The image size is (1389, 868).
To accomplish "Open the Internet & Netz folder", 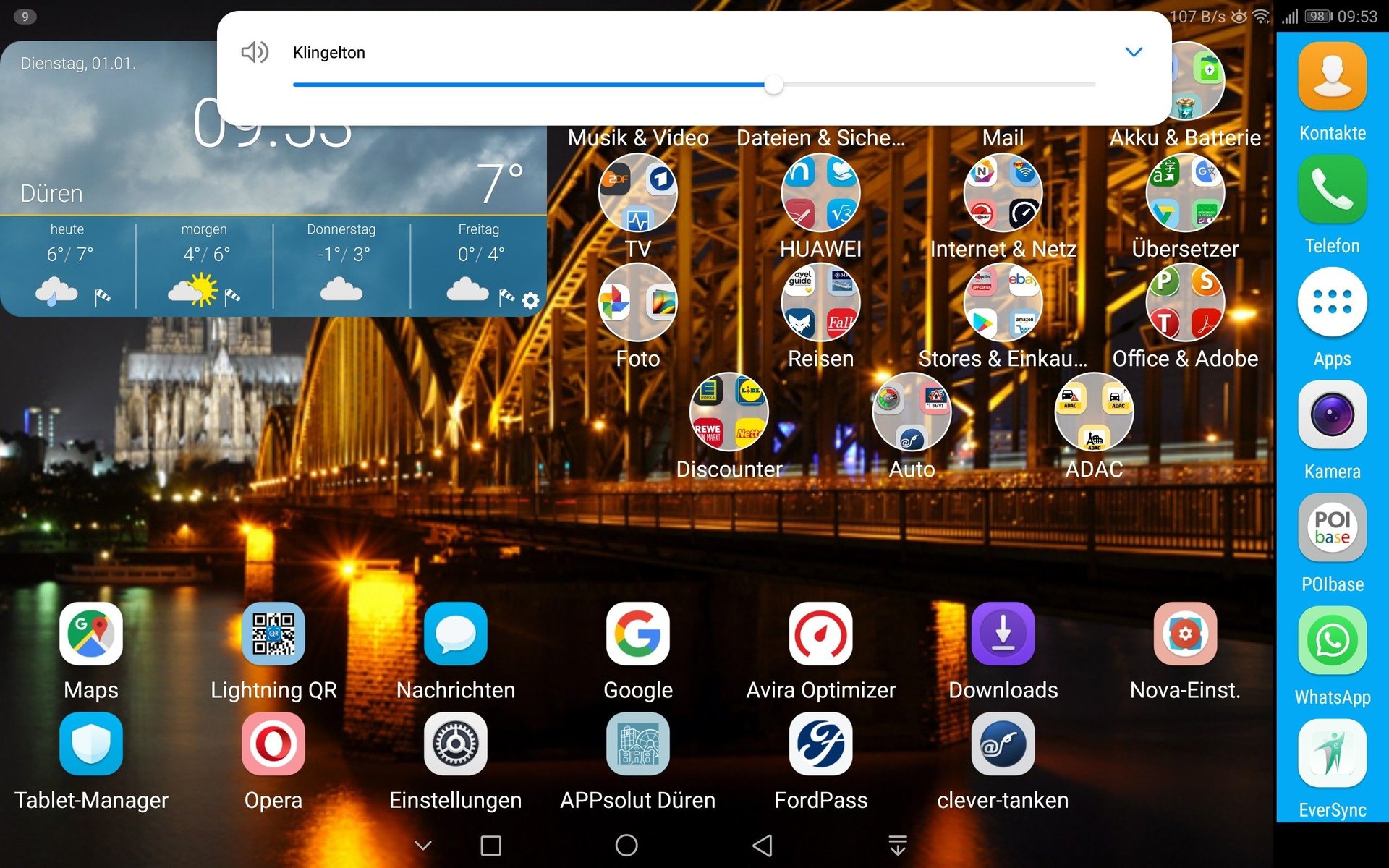I will pos(1003,192).
